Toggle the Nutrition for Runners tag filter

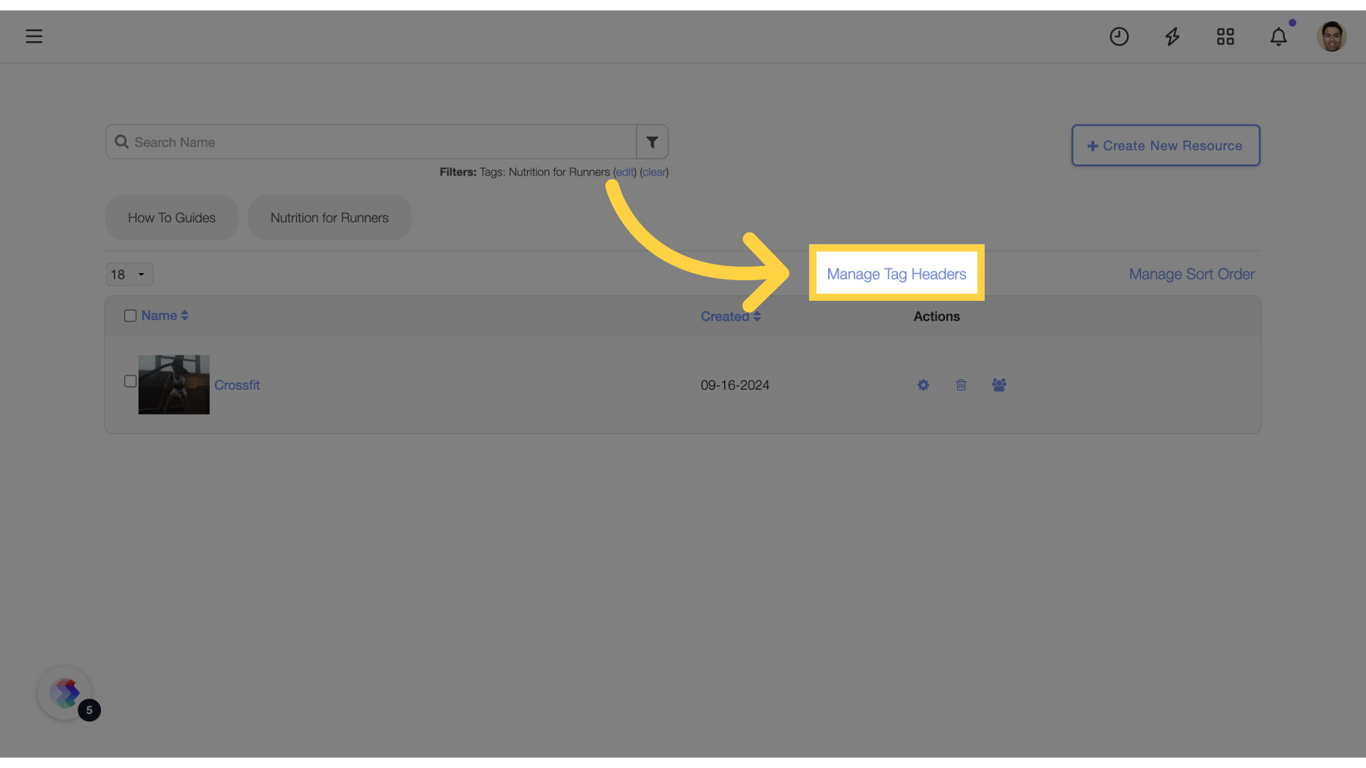click(330, 217)
